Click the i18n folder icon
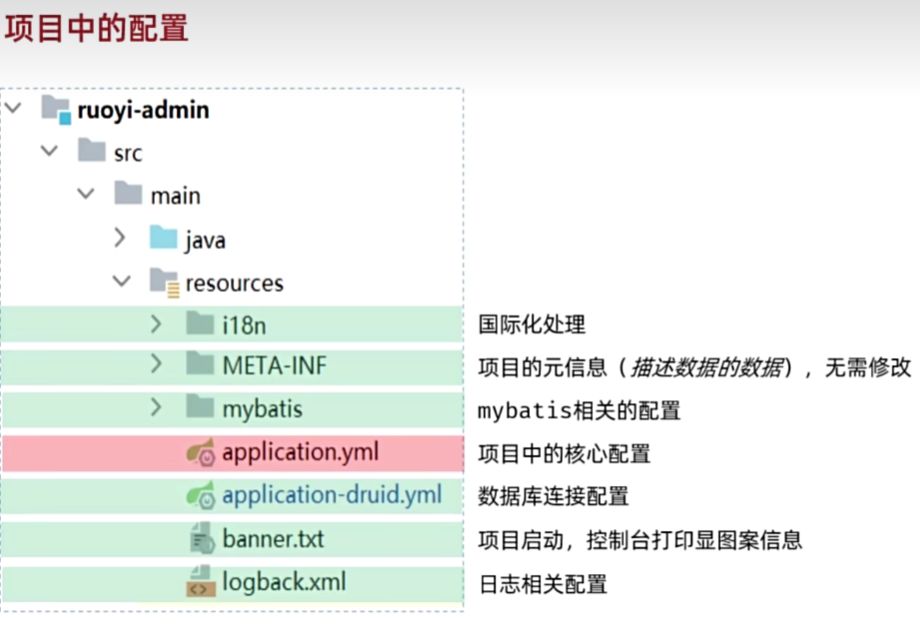The image size is (920, 625). 200,323
